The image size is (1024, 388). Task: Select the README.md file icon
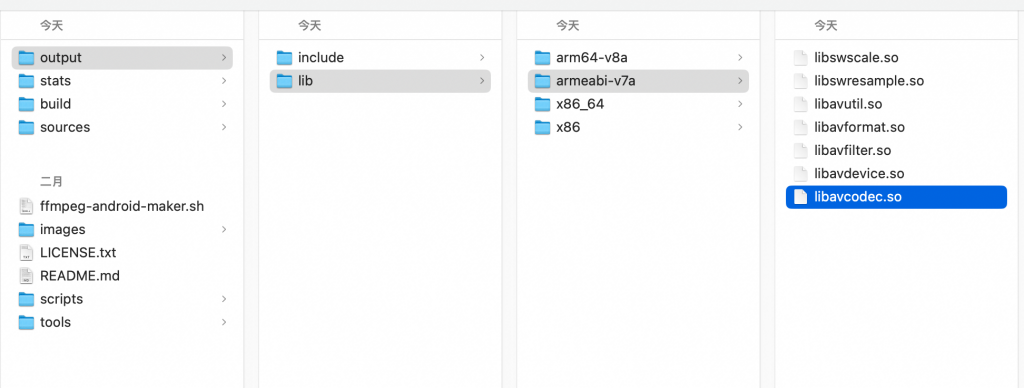(26, 276)
